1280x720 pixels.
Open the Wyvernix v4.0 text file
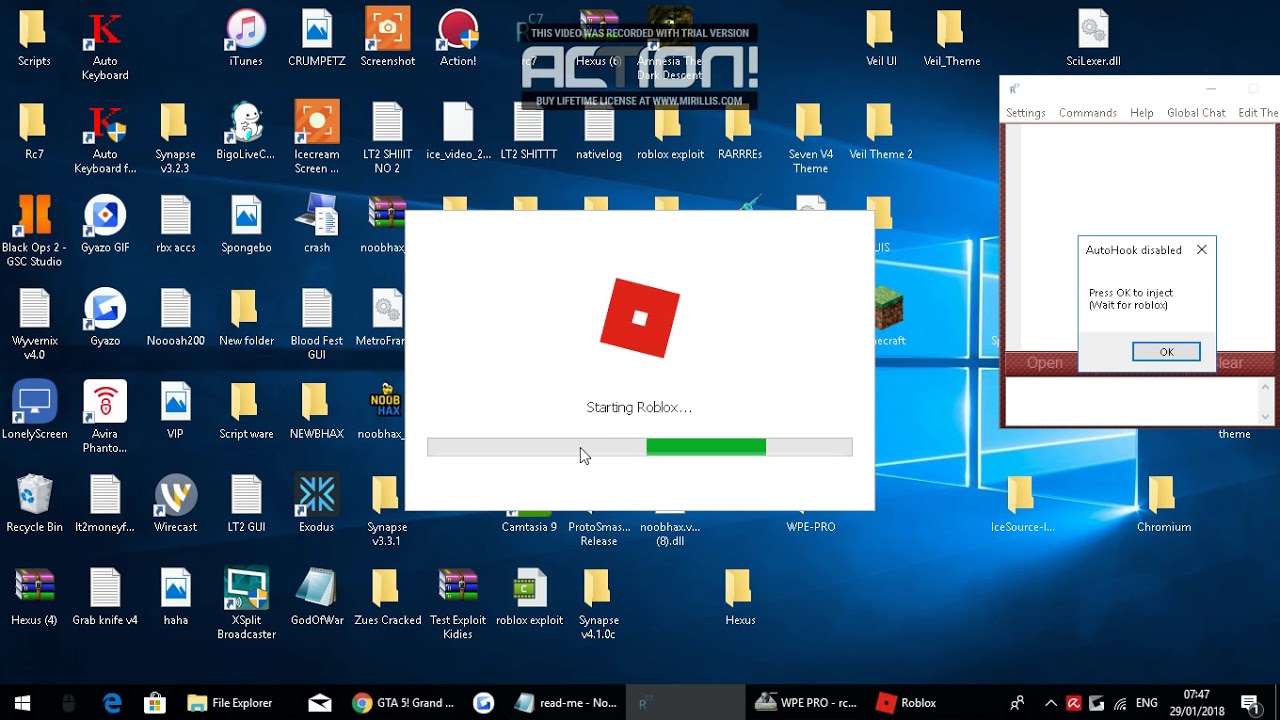click(x=34, y=324)
